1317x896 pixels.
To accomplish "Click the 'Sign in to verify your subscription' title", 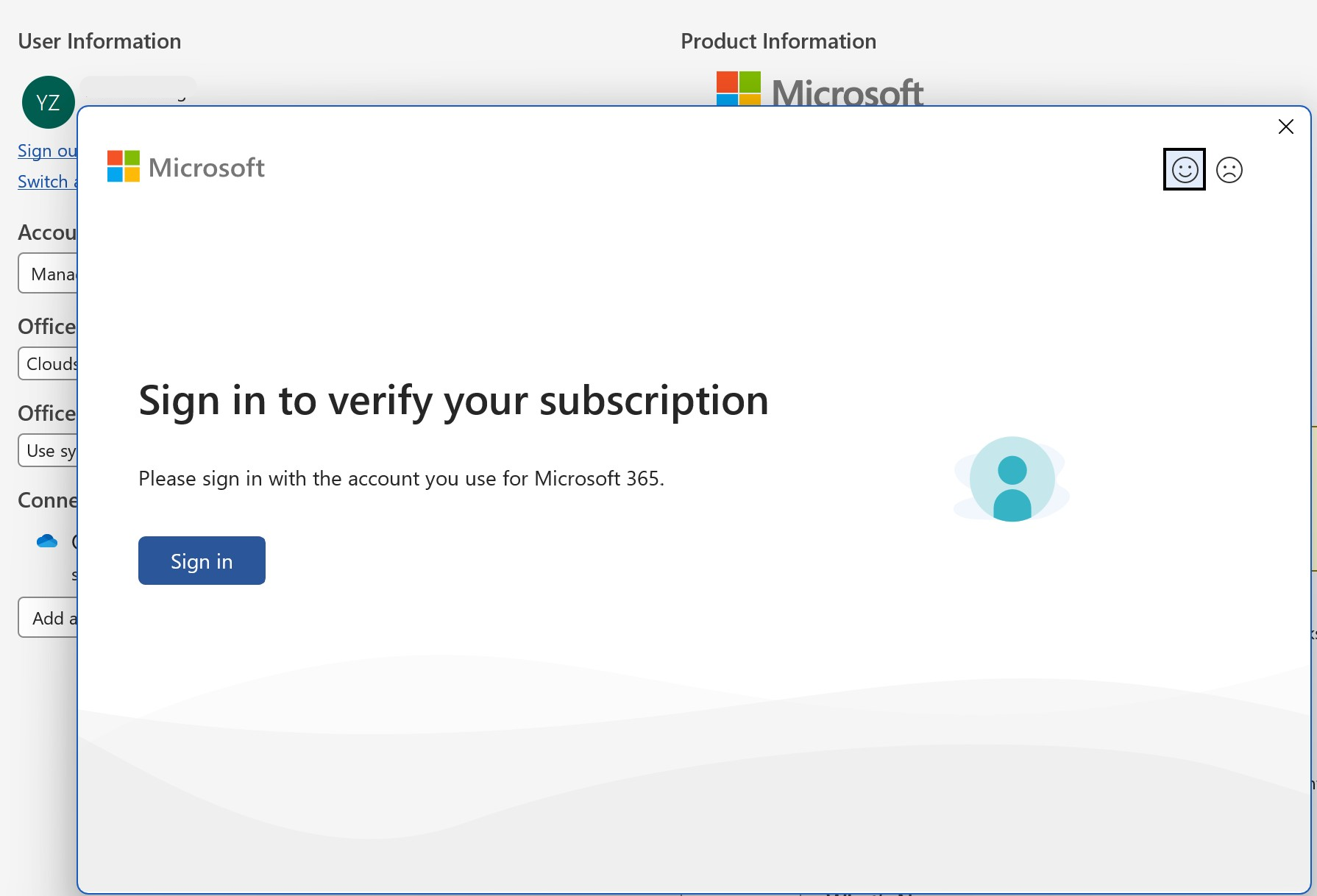I will 453,401.
